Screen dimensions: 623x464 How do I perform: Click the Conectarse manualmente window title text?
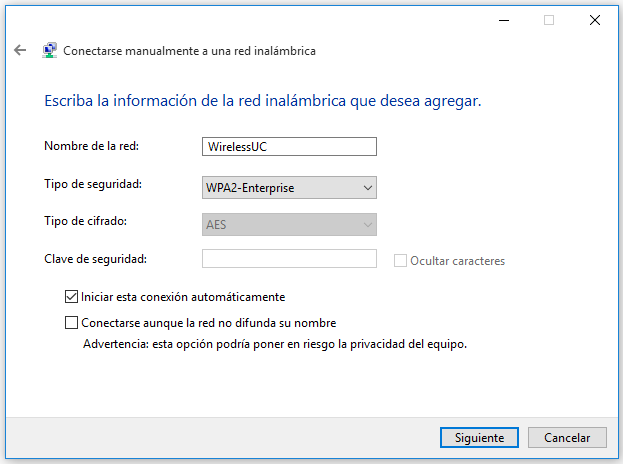click(189, 50)
